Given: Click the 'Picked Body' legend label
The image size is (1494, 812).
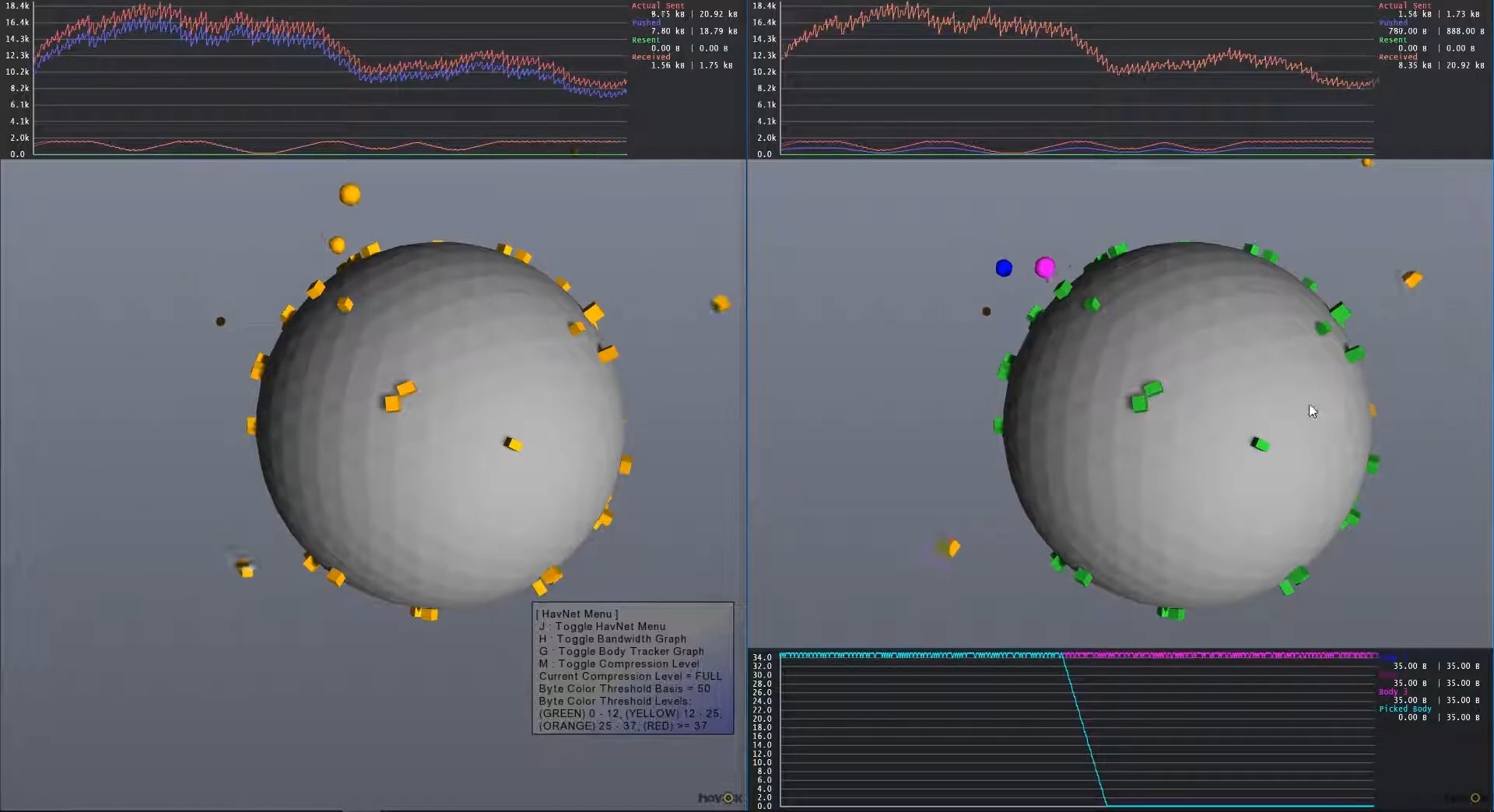Looking at the screenshot, I should [x=1405, y=709].
